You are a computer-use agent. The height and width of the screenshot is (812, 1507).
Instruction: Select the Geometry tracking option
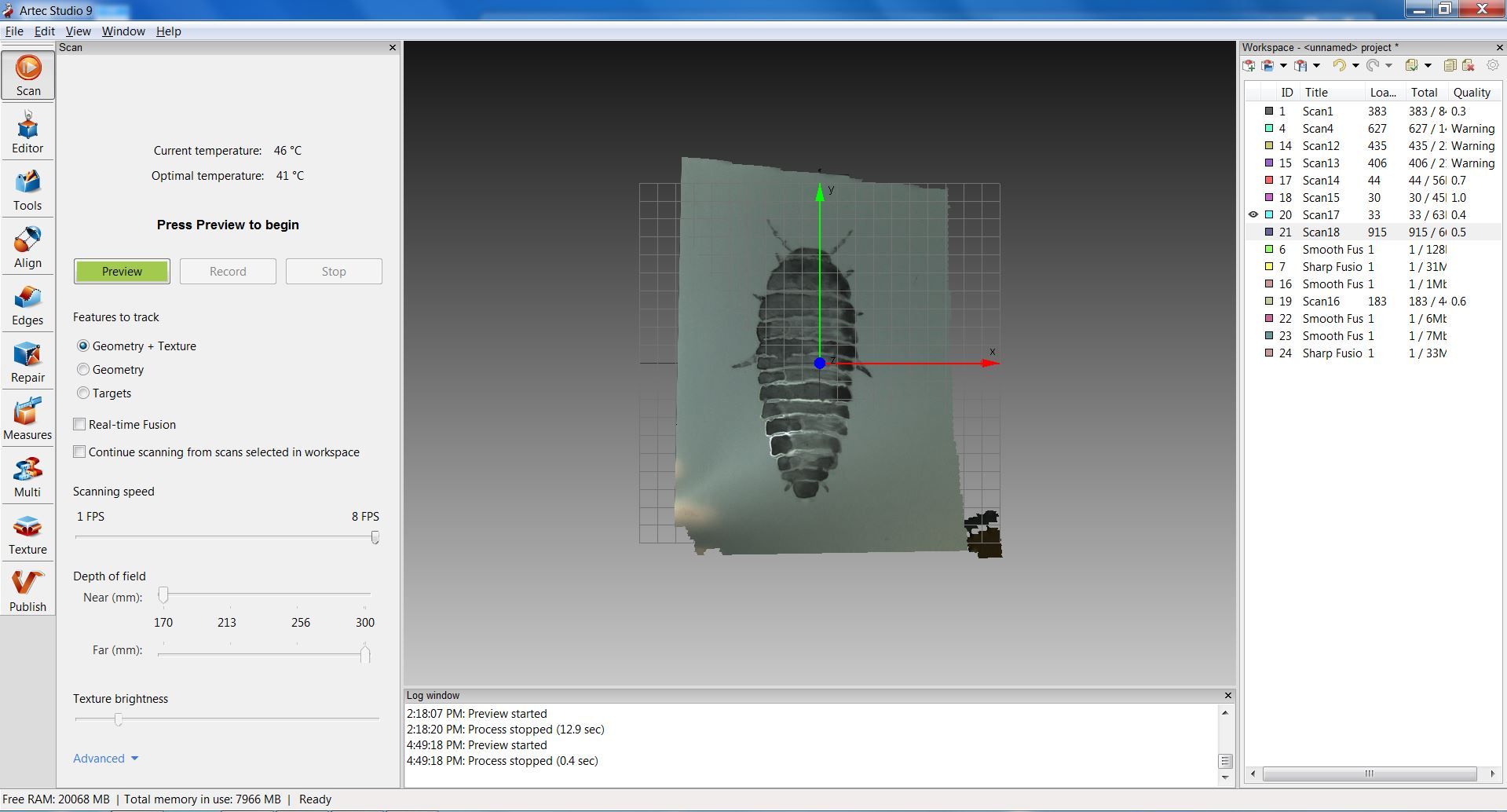pyautogui.click(x=83, y=369)
